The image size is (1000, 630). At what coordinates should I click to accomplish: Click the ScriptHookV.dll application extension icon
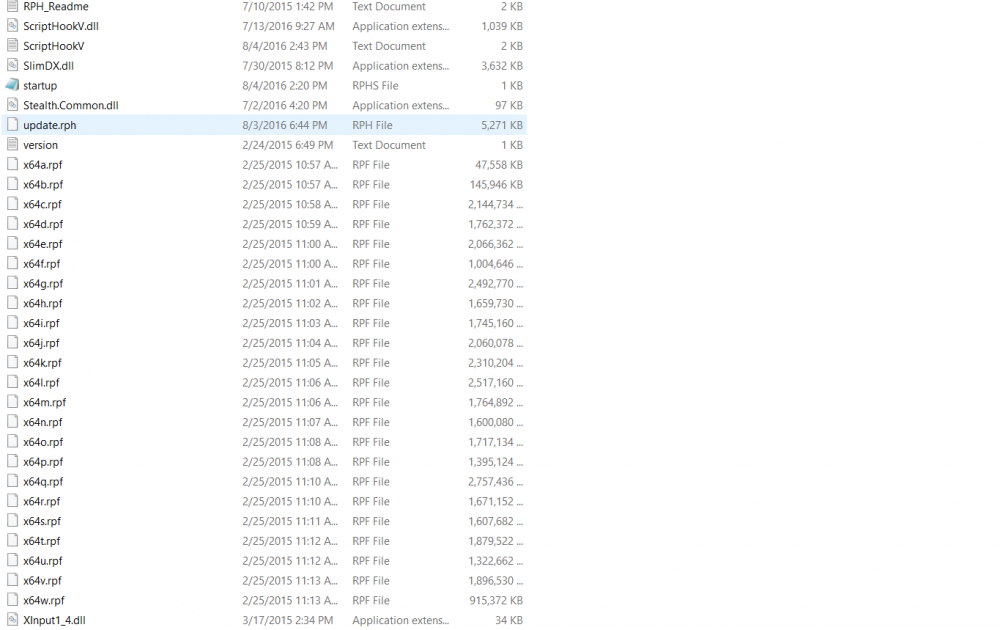coord(12,26)
